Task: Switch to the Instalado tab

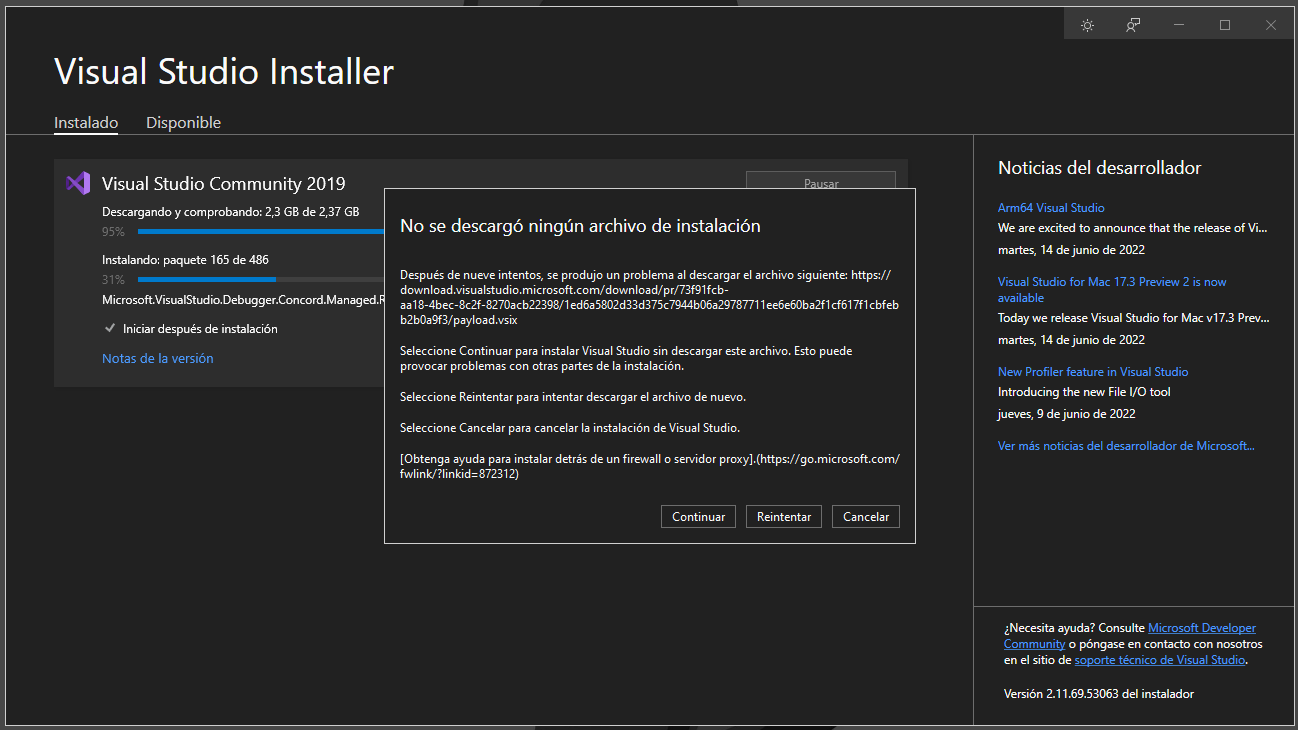Action: [86, 123]
